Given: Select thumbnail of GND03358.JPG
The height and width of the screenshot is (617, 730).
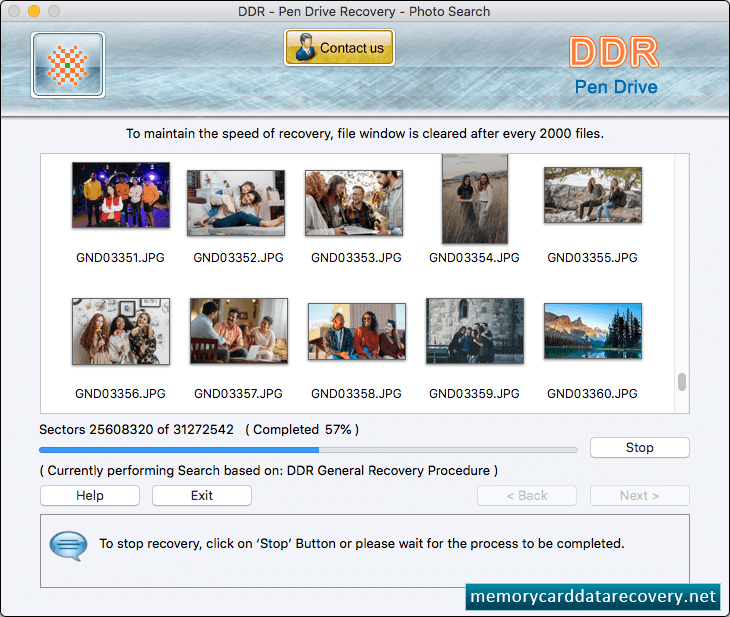Looking at the screenshot, I should pyautogui.click(x=357, y=331).
